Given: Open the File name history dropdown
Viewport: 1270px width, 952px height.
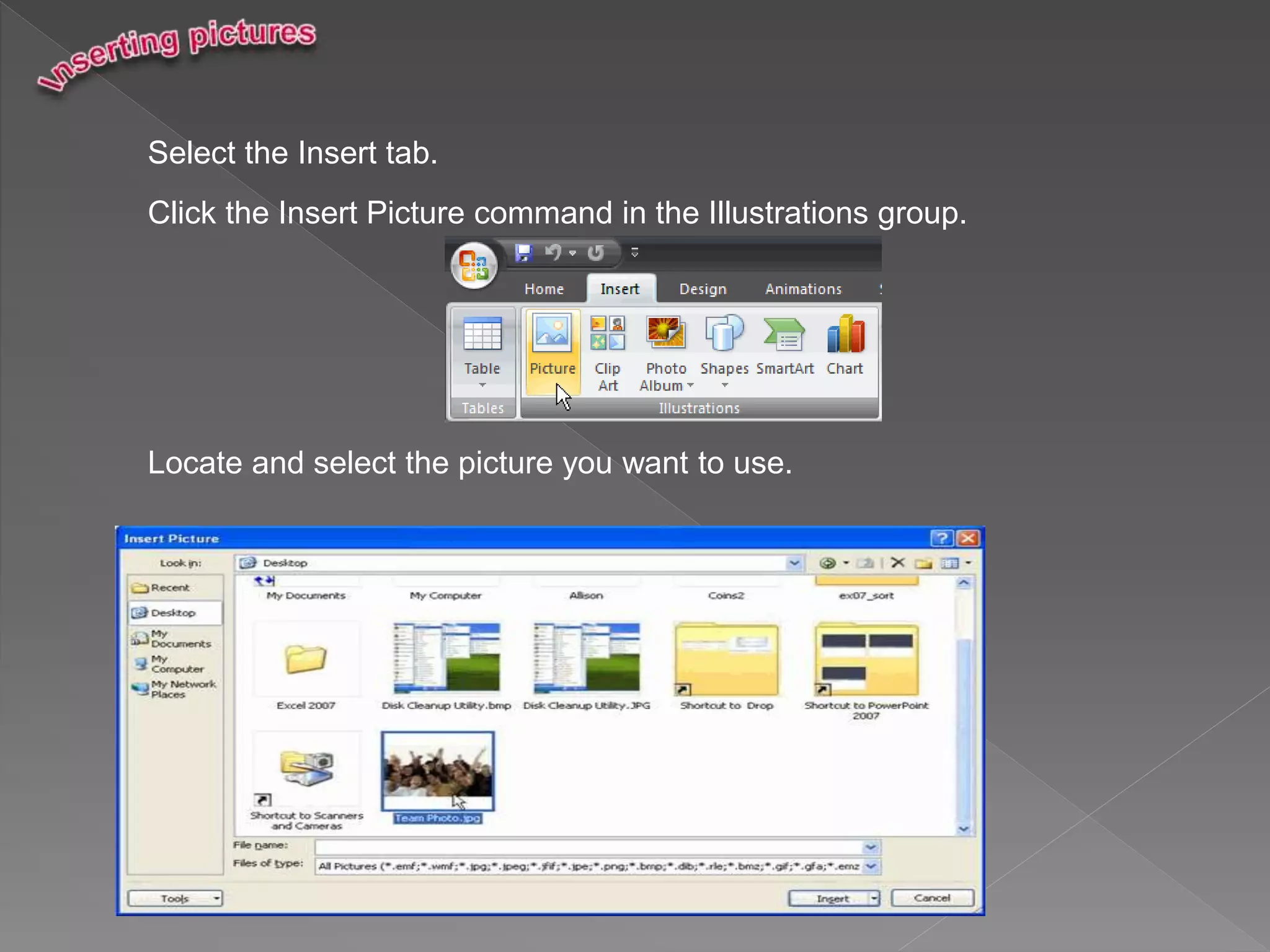Looking at the screenshot, I should 871,847.
